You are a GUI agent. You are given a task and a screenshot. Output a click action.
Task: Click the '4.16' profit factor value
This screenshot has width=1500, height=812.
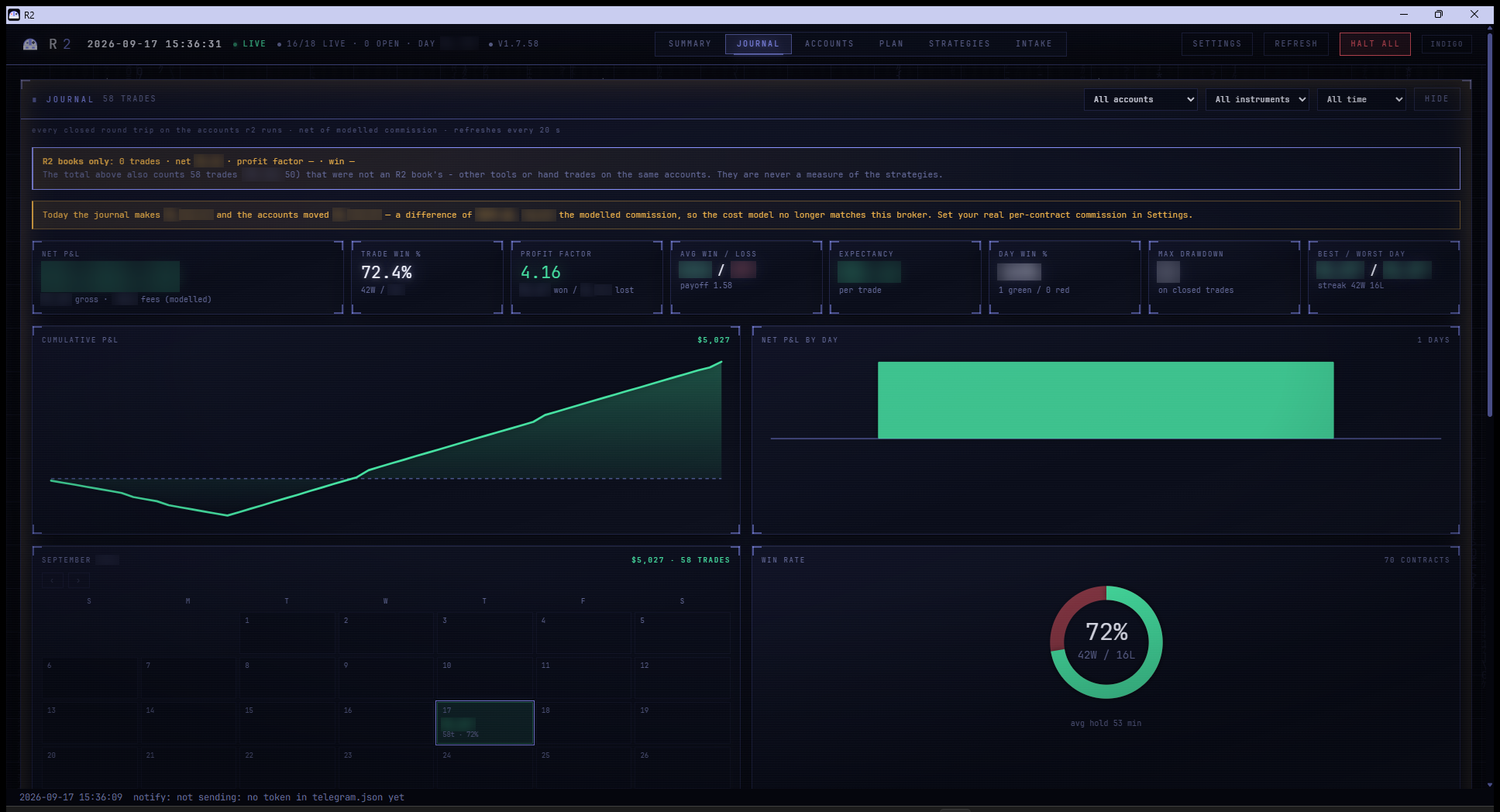click(x=541, y=273)
